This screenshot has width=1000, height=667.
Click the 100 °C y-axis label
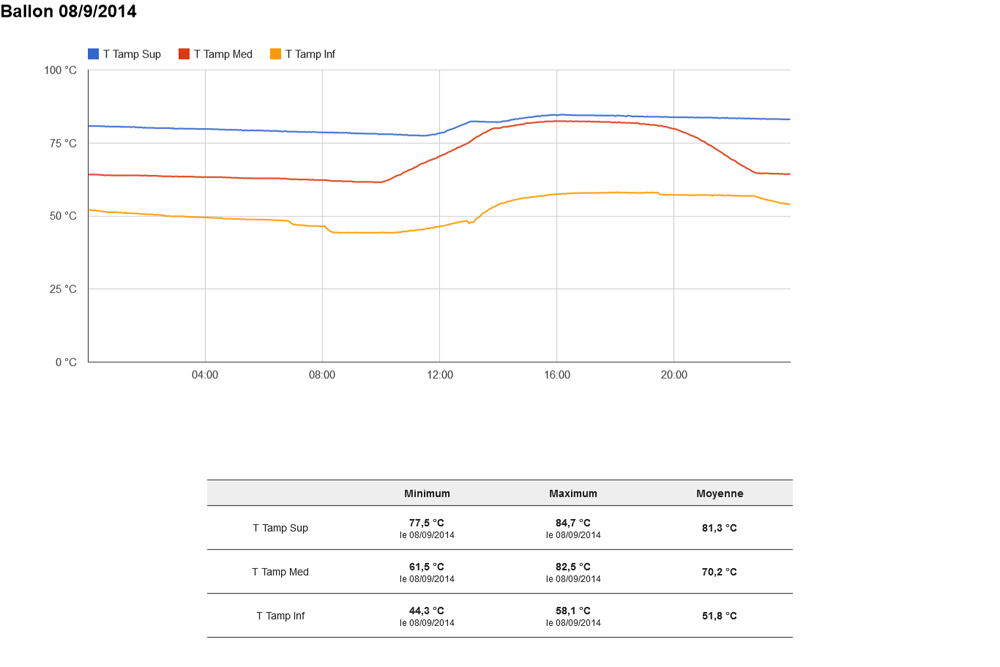(x=60, y=70)
